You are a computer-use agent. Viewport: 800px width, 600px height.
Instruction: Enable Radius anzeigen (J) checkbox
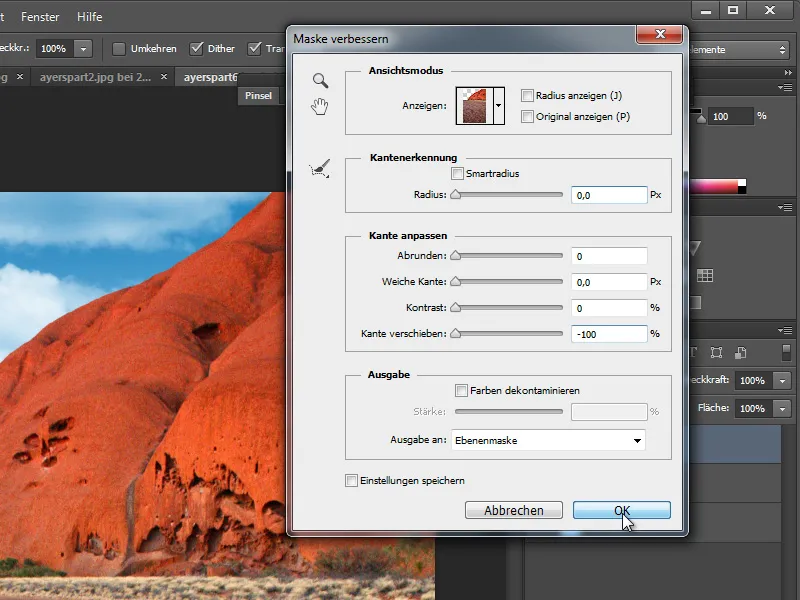tap(527, 95)
